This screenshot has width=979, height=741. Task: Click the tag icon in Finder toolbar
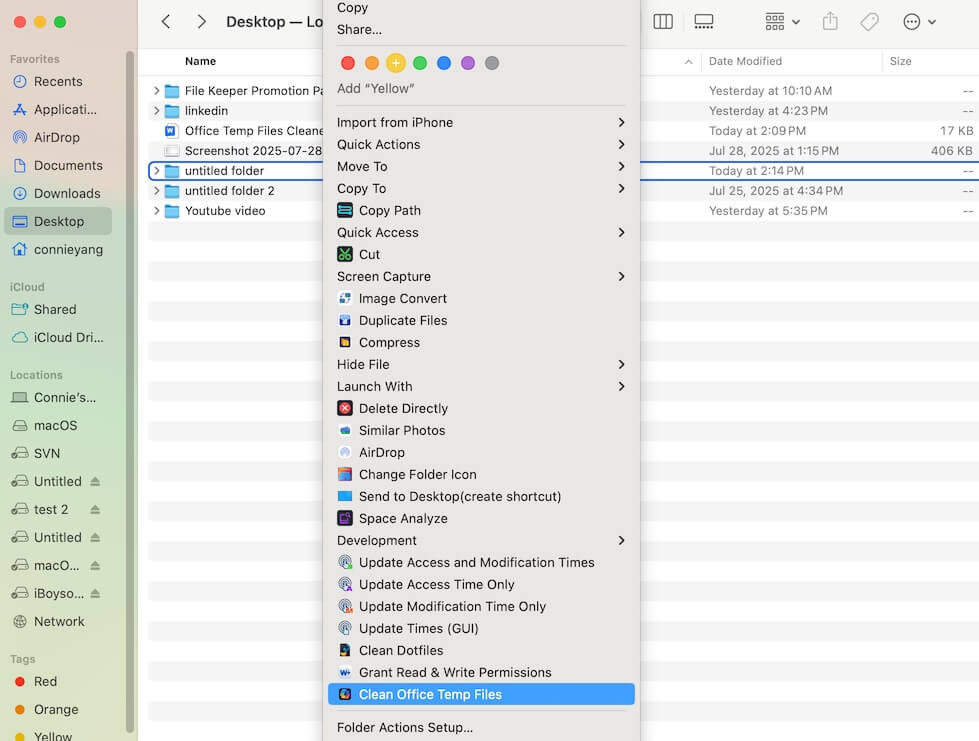click(x=869, y=21)
